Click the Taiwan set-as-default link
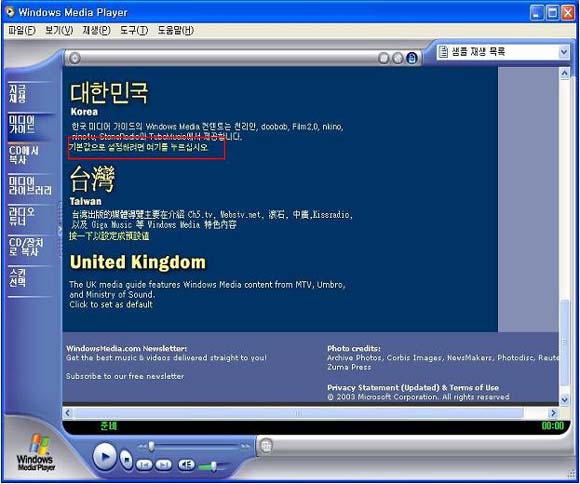 [109, 236]
